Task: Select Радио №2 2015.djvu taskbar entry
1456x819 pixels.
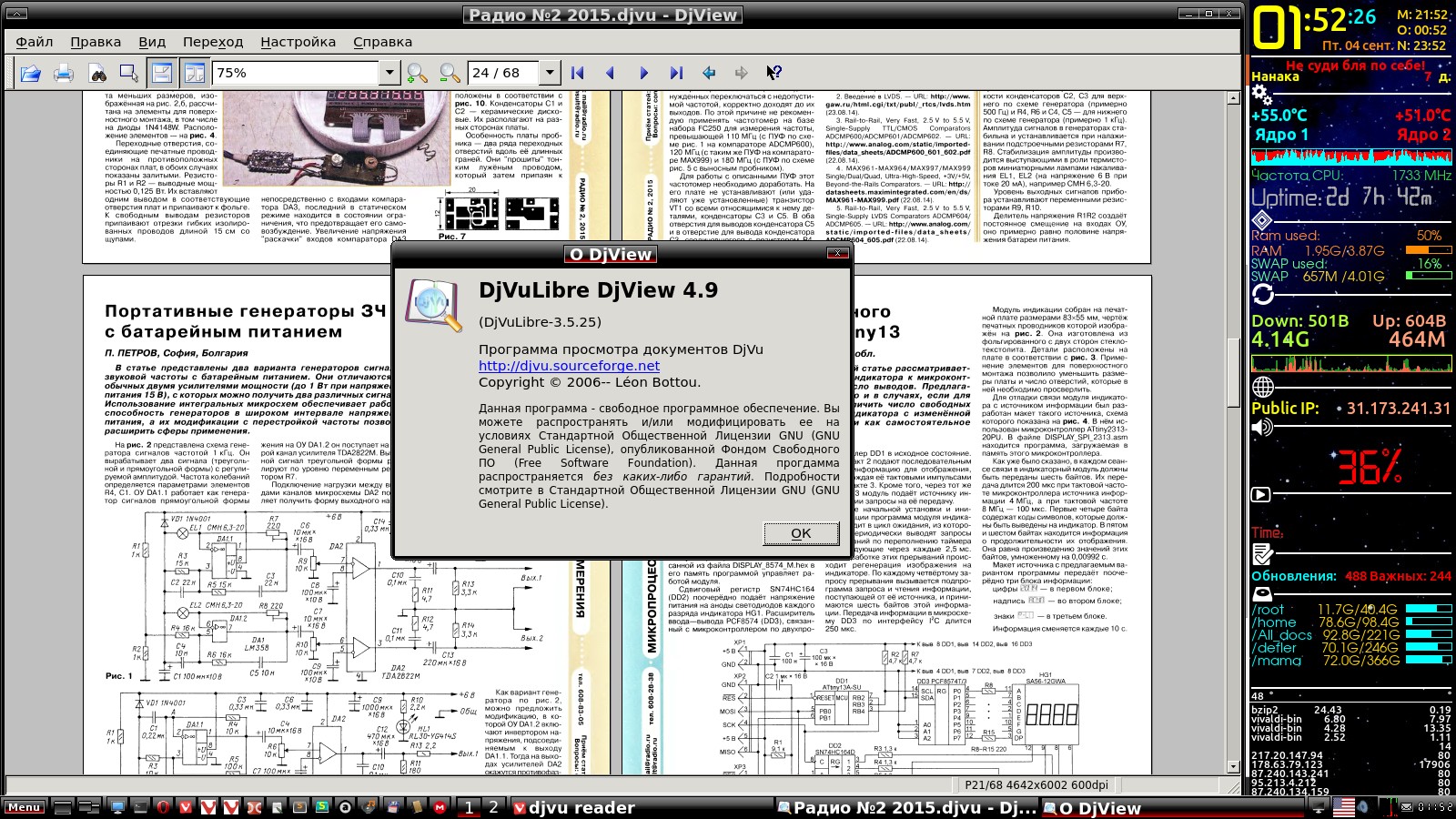Action: [x=907, y=808]
